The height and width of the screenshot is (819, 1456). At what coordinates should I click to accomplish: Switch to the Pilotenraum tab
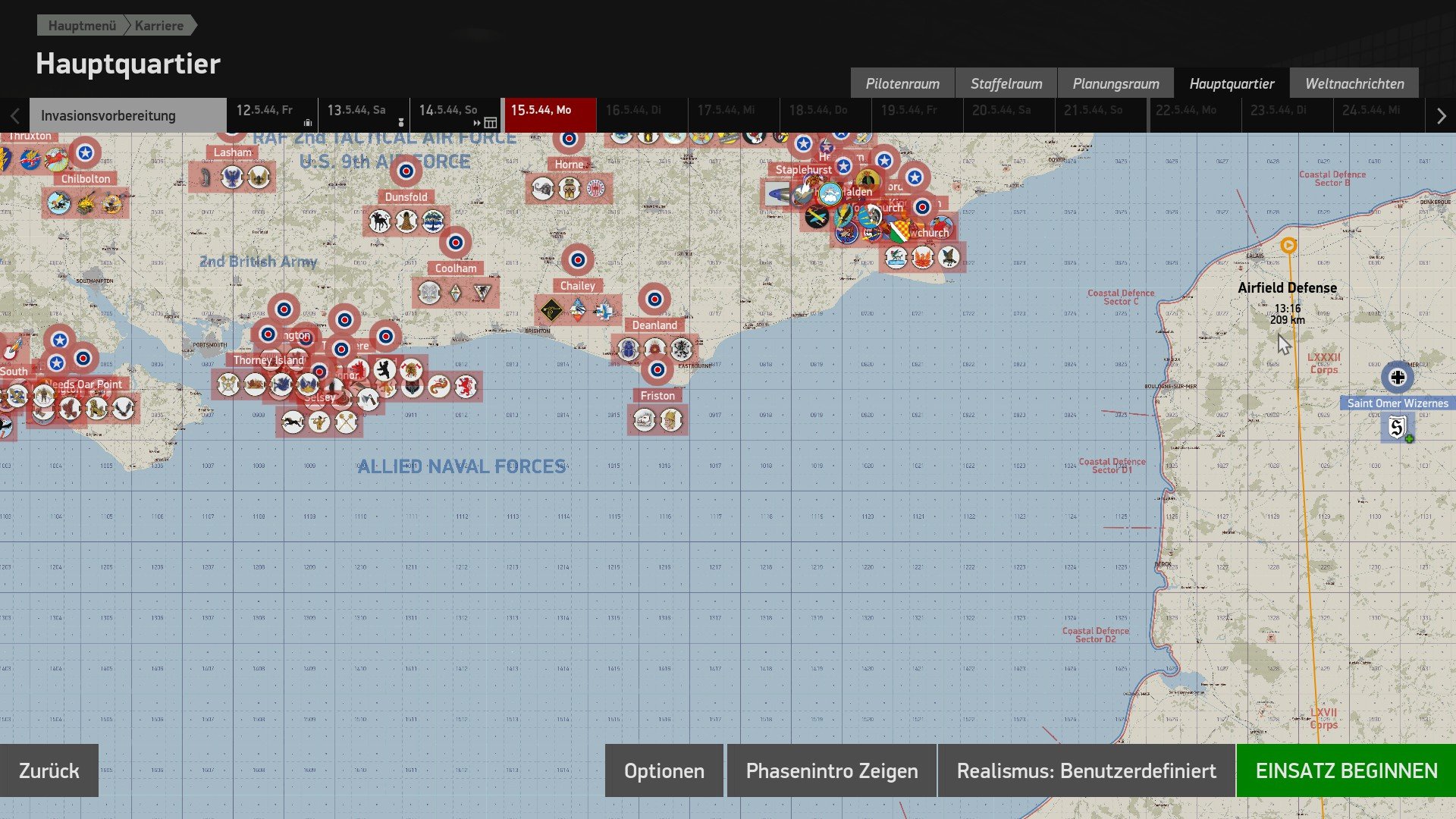pyautogui.click(x=902, y=83)
